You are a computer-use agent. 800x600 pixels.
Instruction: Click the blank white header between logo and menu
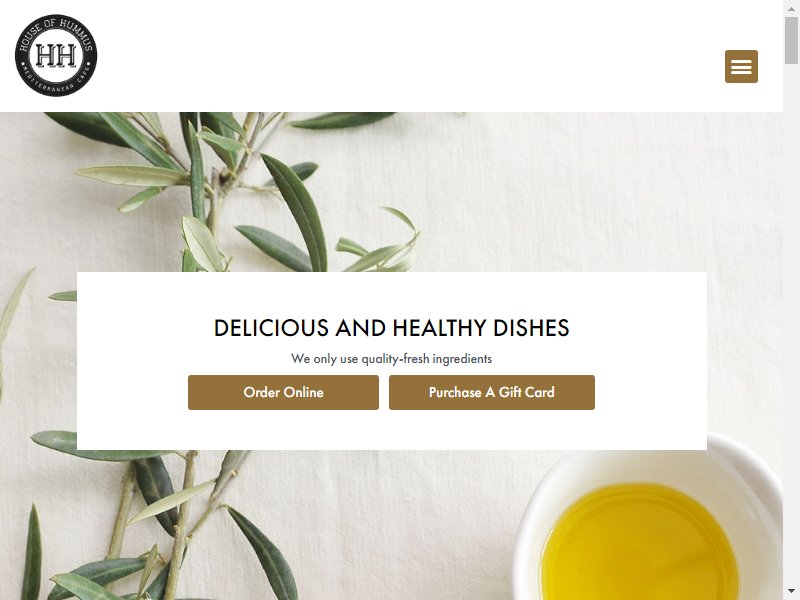(x=408, y=56)
